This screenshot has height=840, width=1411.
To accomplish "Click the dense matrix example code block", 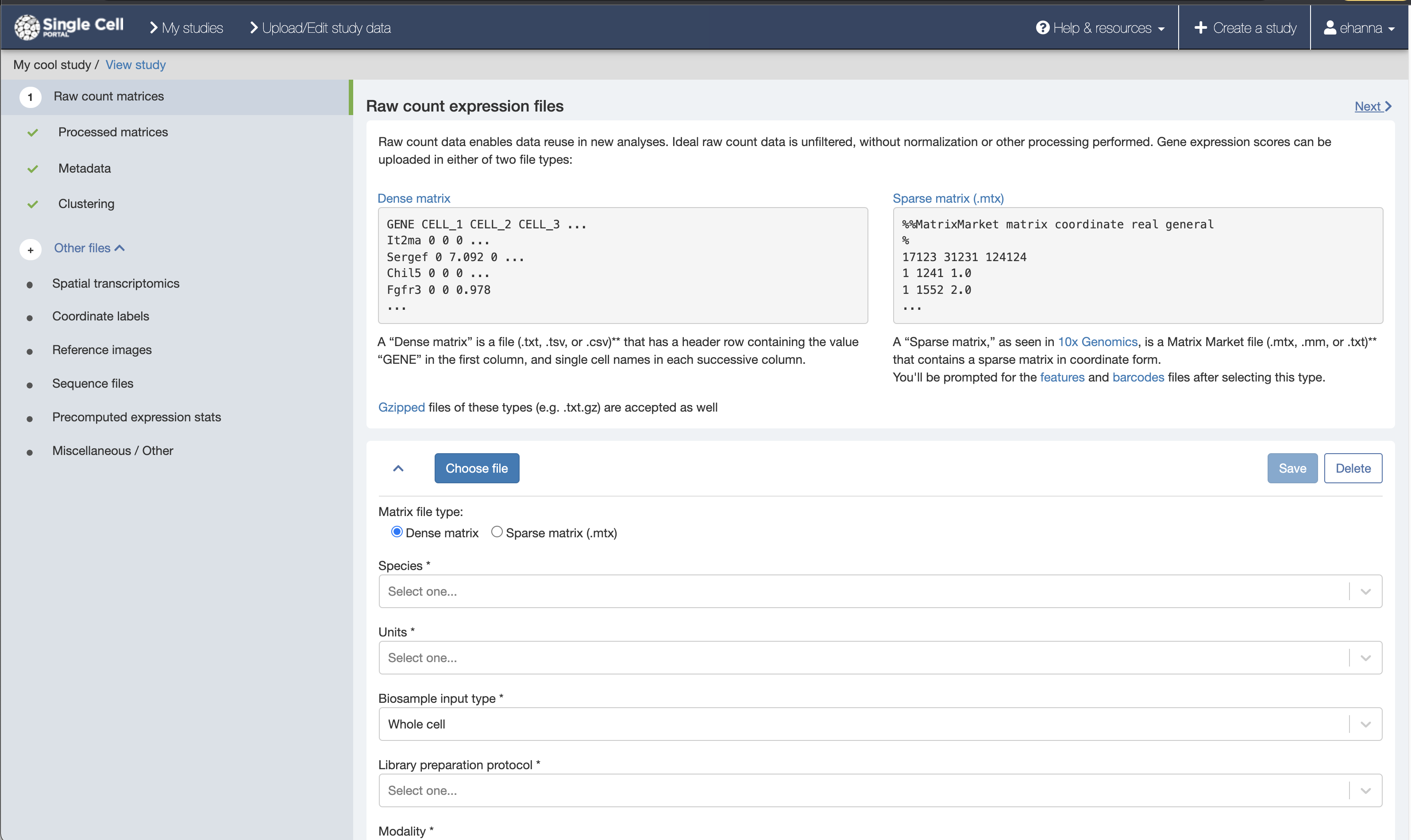I will click(x=623, y=266).
